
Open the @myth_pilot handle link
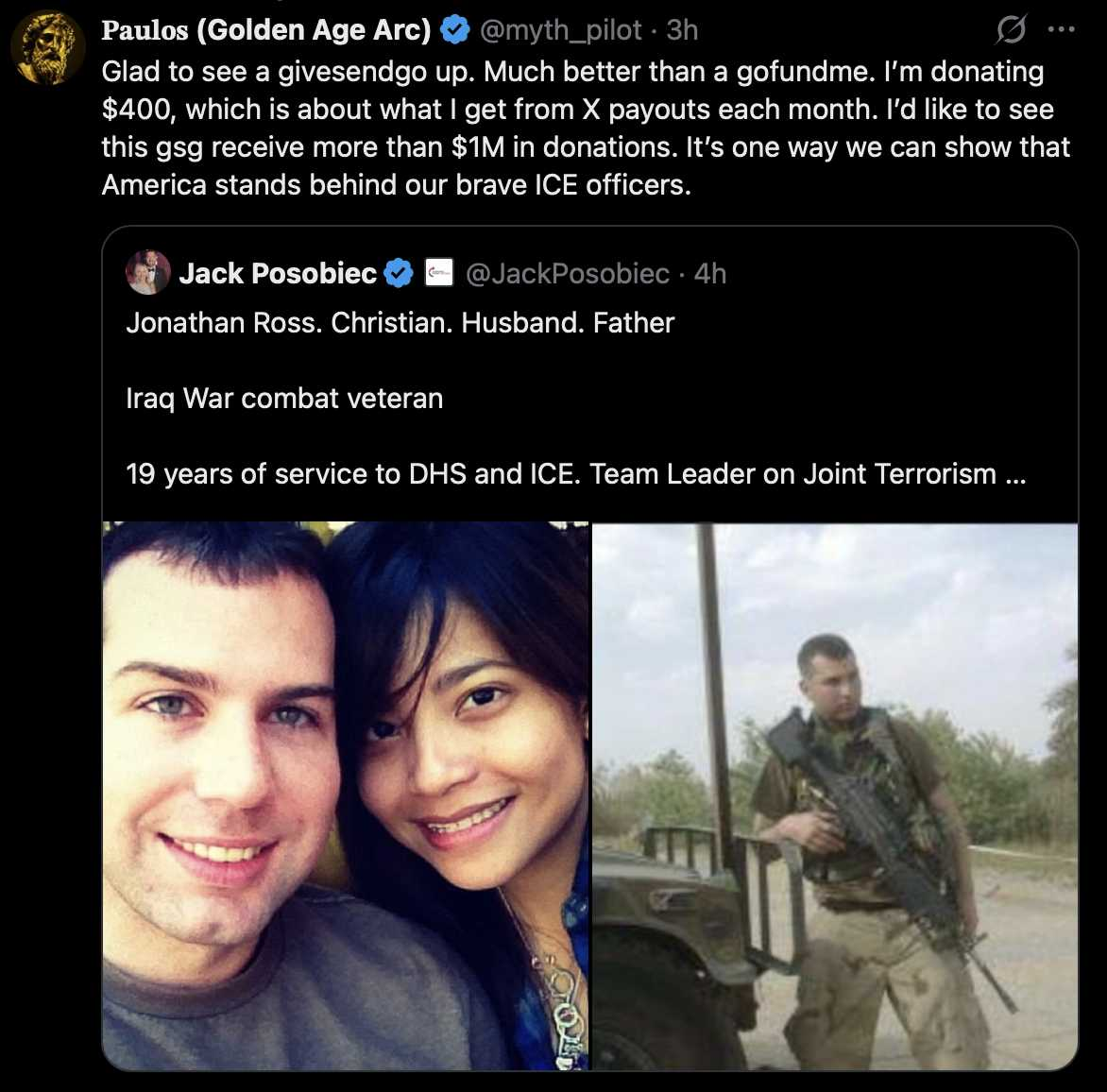pos(560,30)
